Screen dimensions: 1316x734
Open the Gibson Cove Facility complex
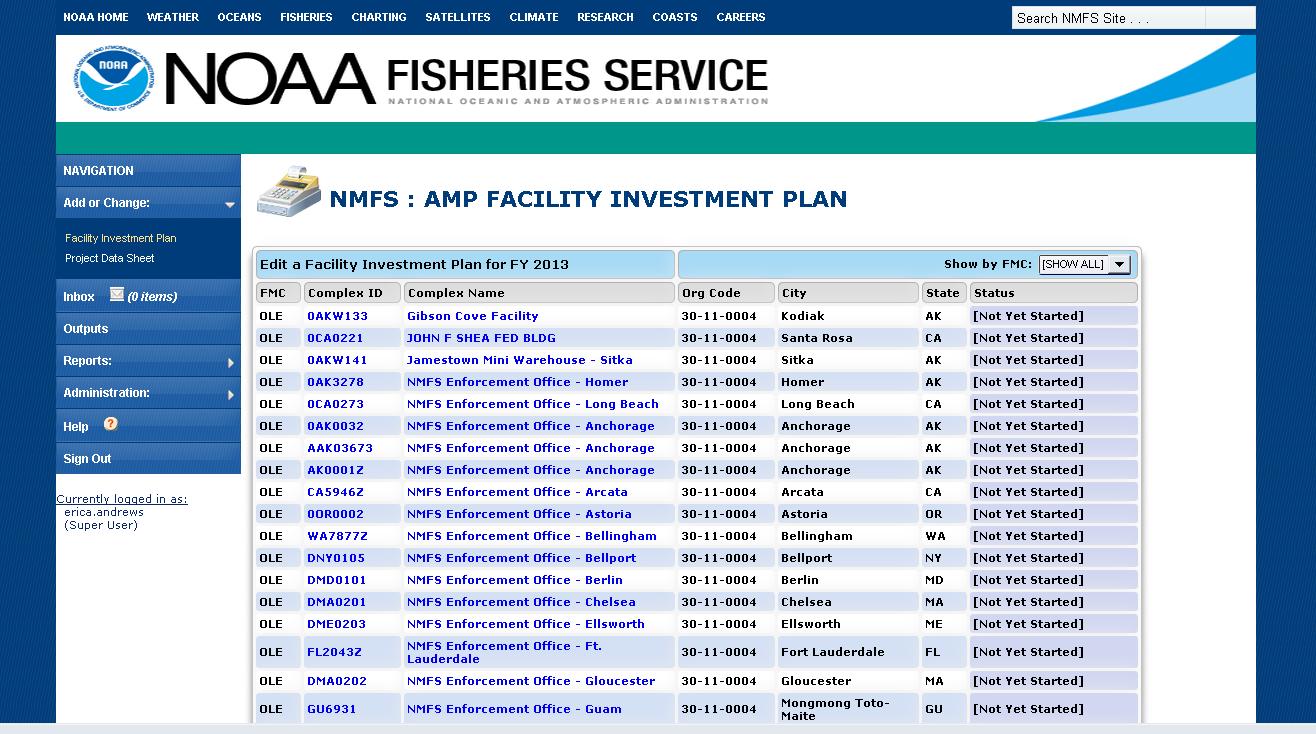(472, 316)
